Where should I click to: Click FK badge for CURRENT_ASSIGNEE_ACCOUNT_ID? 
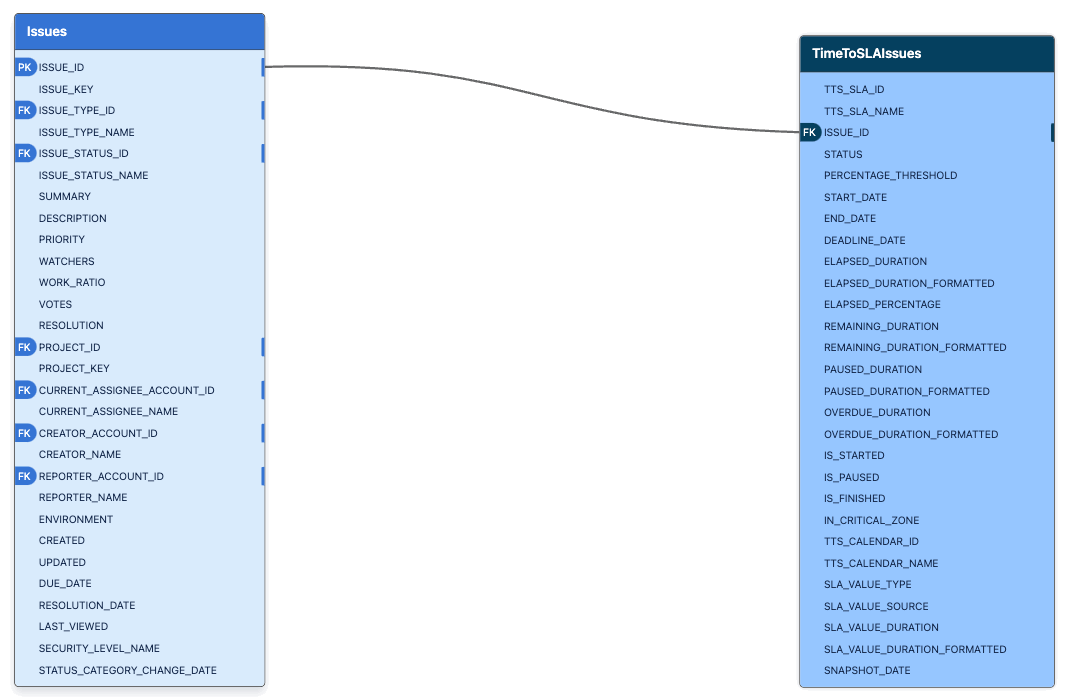point(25,390)
